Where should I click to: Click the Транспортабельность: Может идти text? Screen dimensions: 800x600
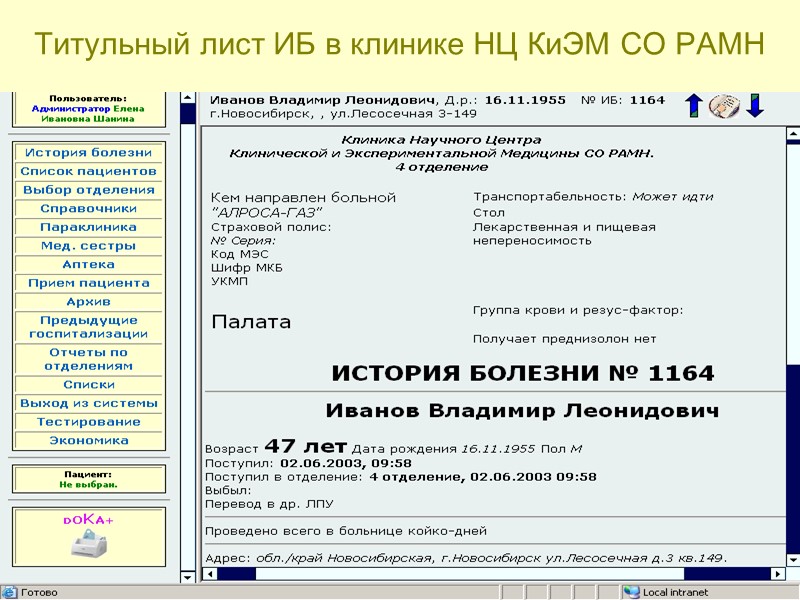[x=593, y=197]
